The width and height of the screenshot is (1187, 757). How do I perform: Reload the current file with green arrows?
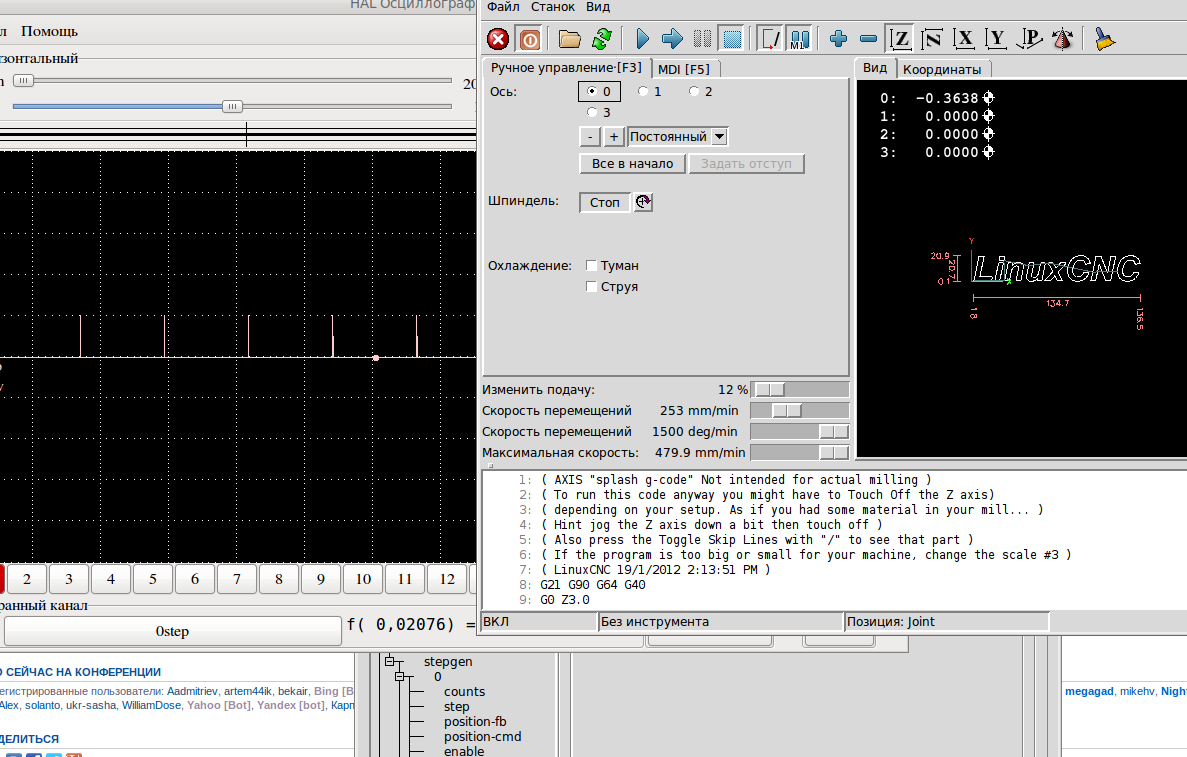click(601, 39)
